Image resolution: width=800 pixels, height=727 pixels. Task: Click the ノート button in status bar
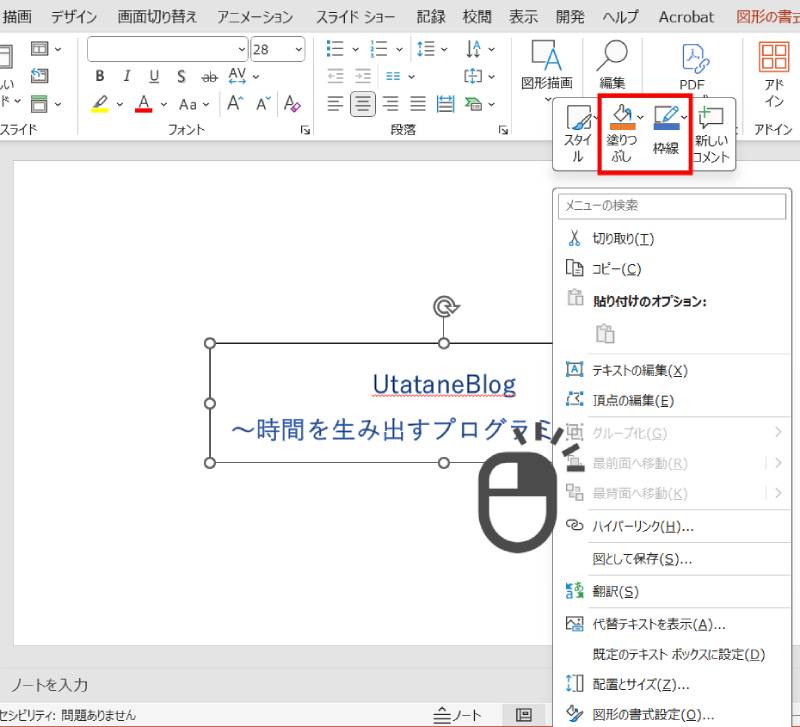click(x=458, y=715)
